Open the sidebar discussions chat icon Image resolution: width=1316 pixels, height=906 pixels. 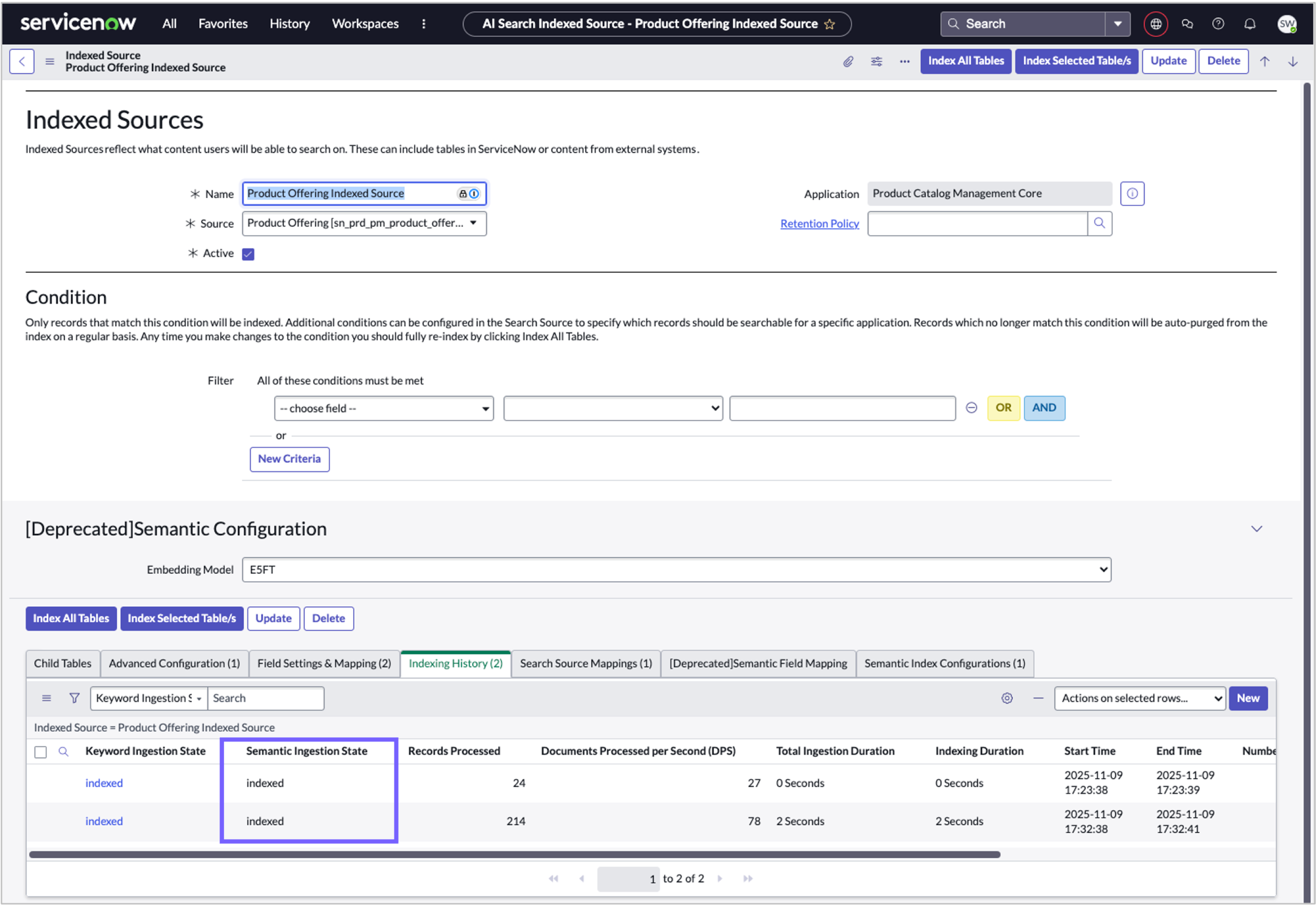(1187, 24)
